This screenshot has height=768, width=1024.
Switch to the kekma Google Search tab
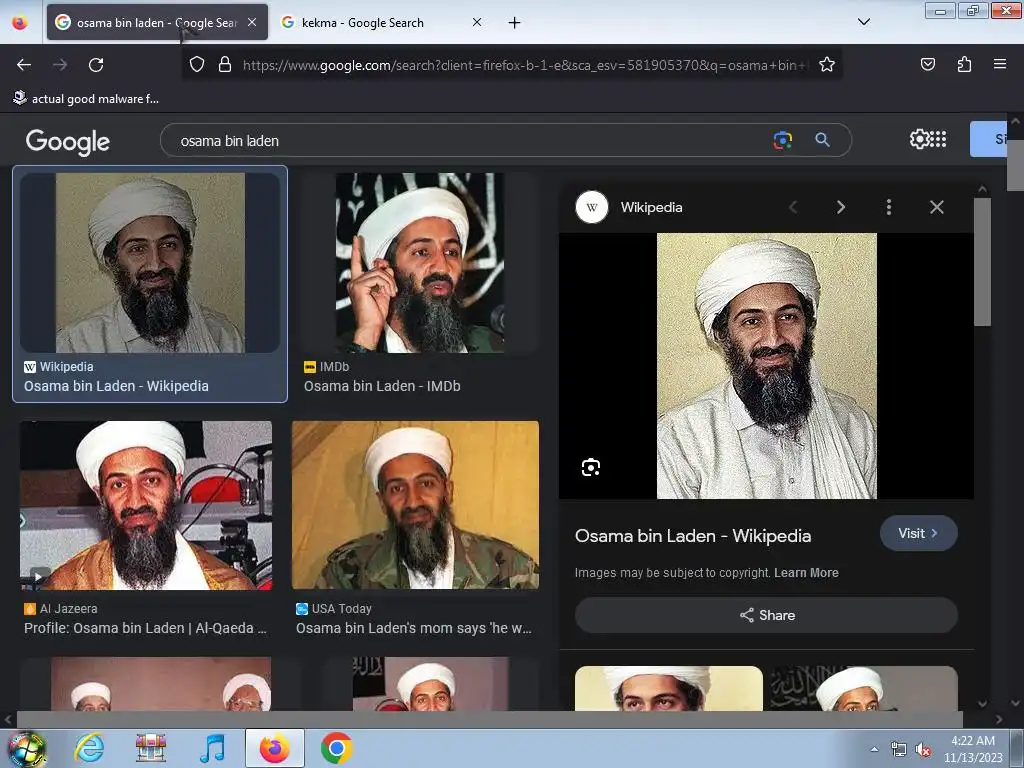click(x=382, y=23)
